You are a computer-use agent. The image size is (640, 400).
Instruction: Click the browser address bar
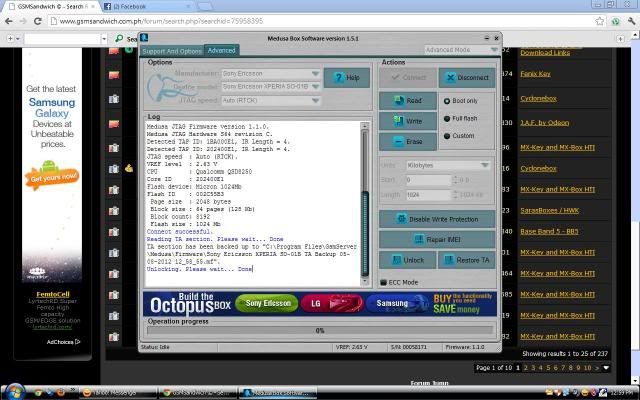pos(321,21)
